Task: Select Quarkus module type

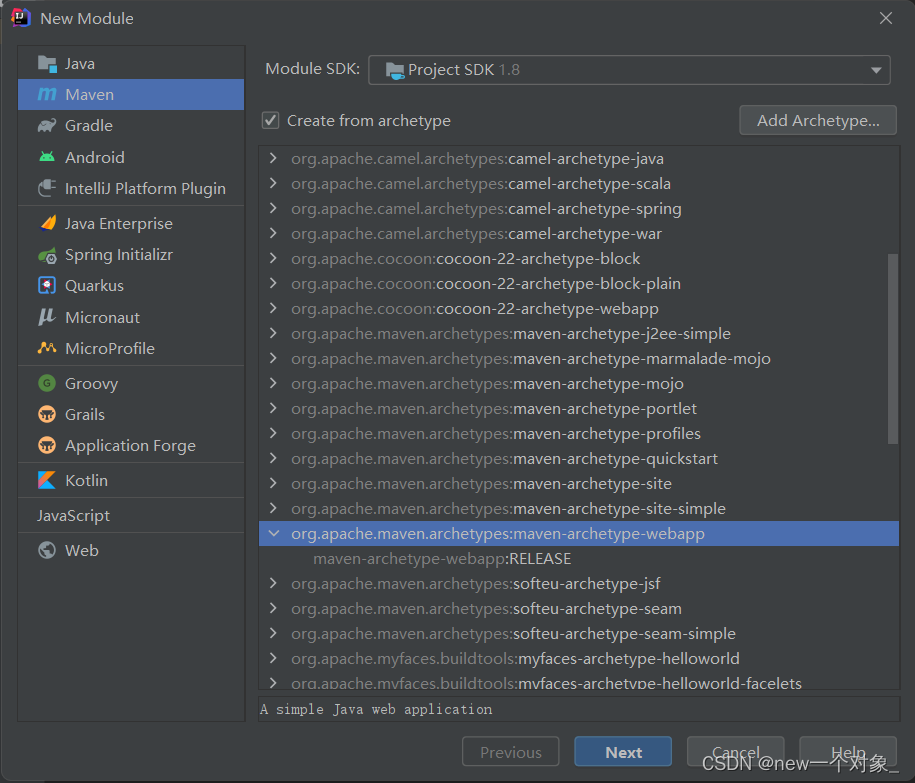Action: click(x=131, y=285)
